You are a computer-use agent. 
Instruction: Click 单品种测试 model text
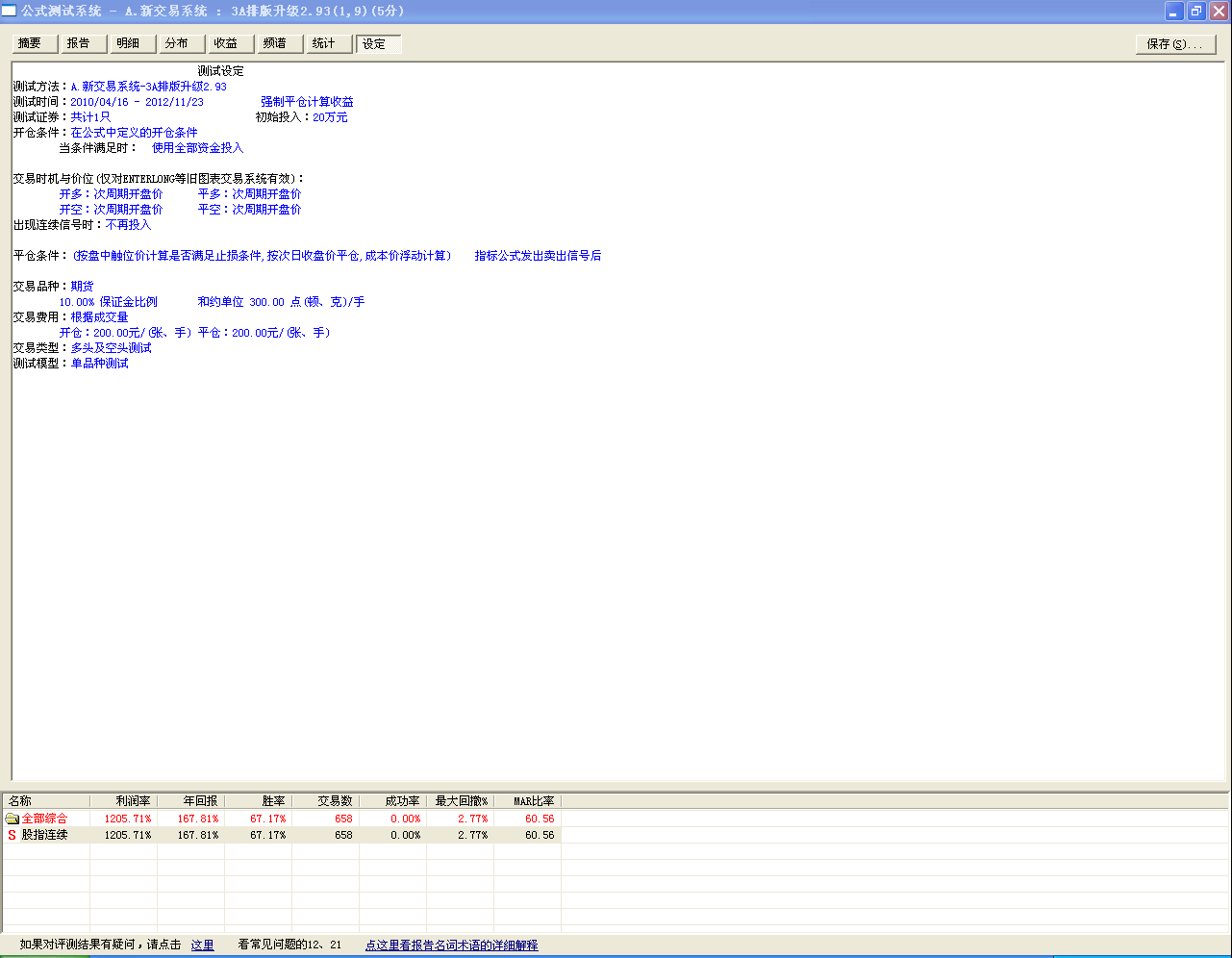[x=99, y=364]
